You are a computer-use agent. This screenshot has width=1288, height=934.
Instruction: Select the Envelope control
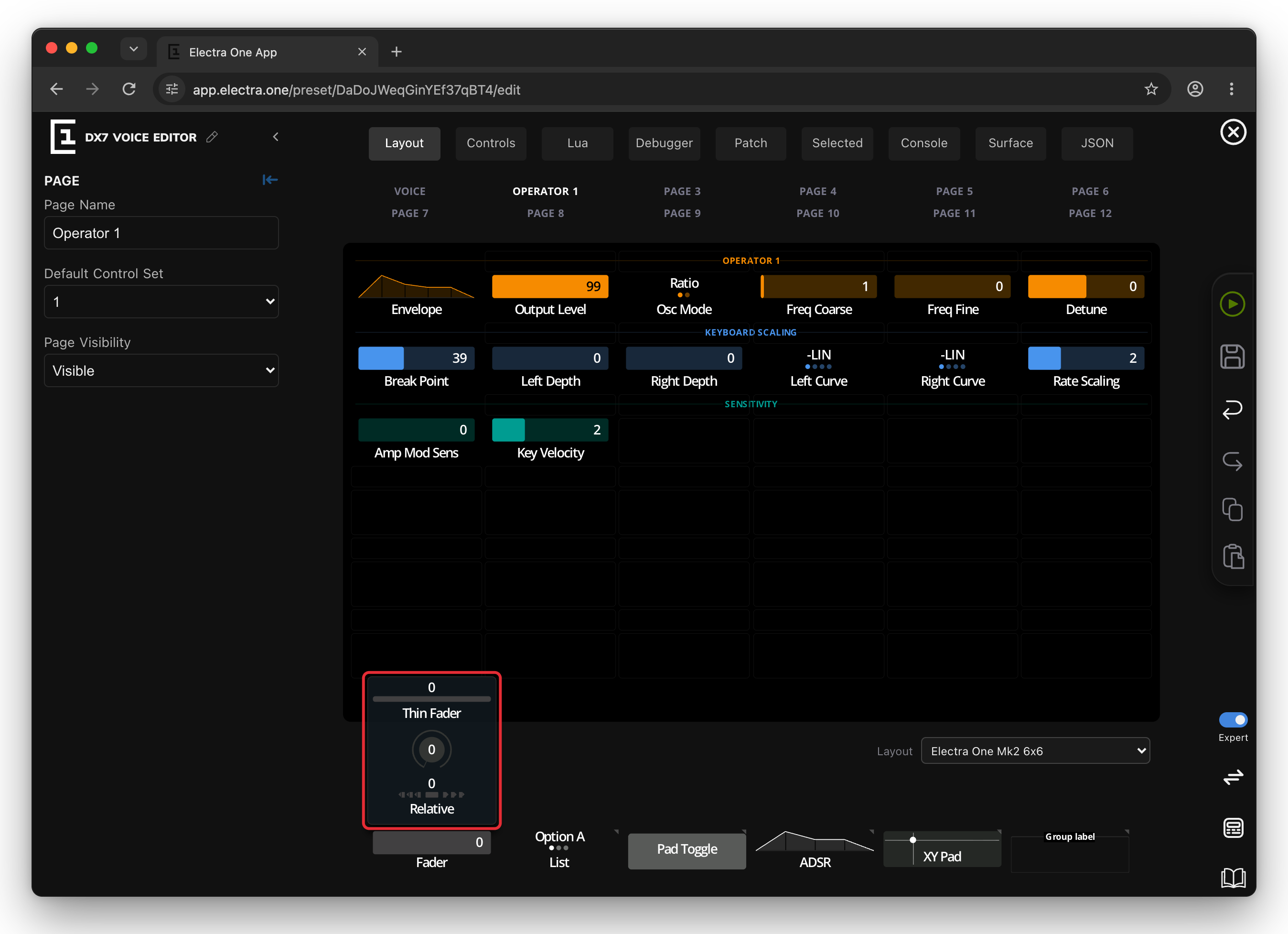(416, 296)
